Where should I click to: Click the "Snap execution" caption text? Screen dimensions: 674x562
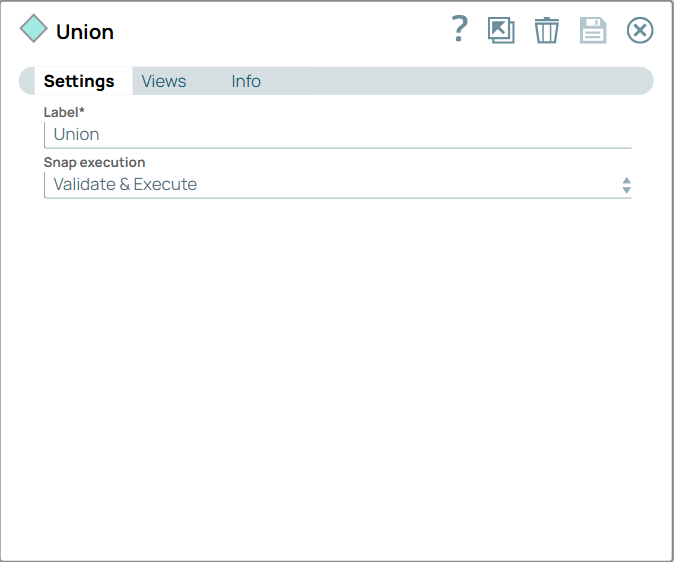(x=94, y=162)
